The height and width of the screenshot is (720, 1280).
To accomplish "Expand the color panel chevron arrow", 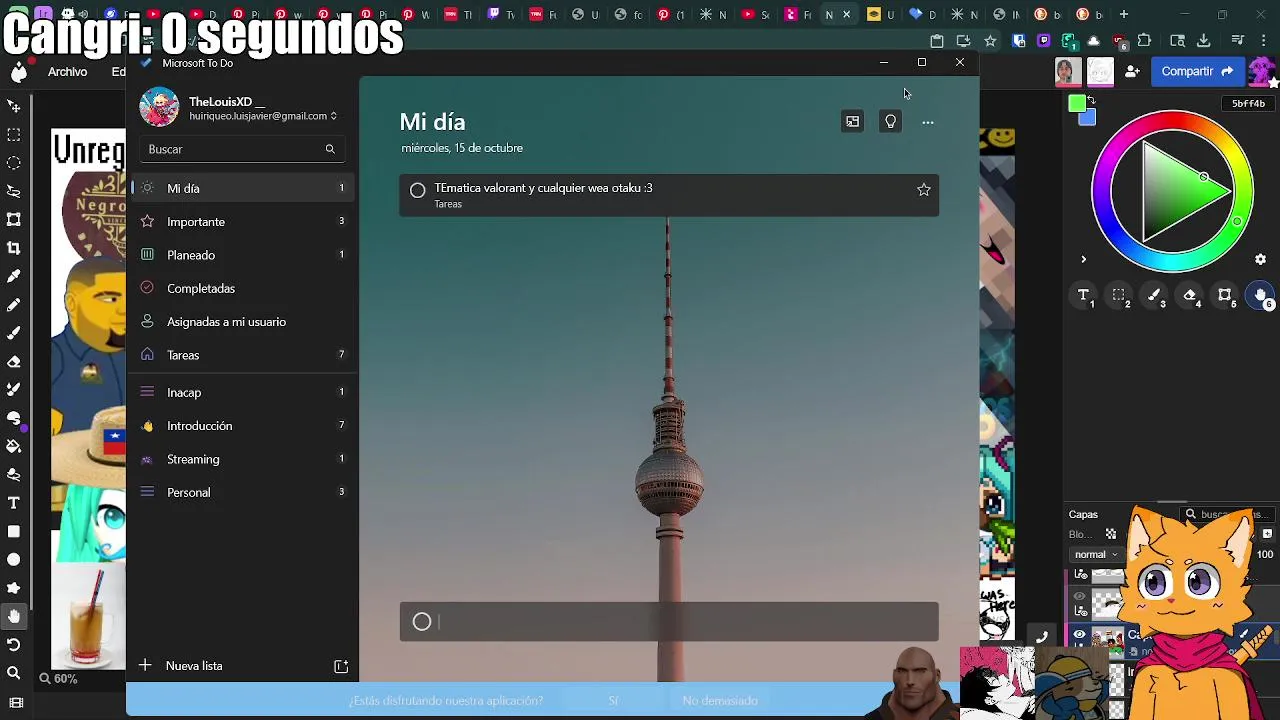I will 1083,259.
